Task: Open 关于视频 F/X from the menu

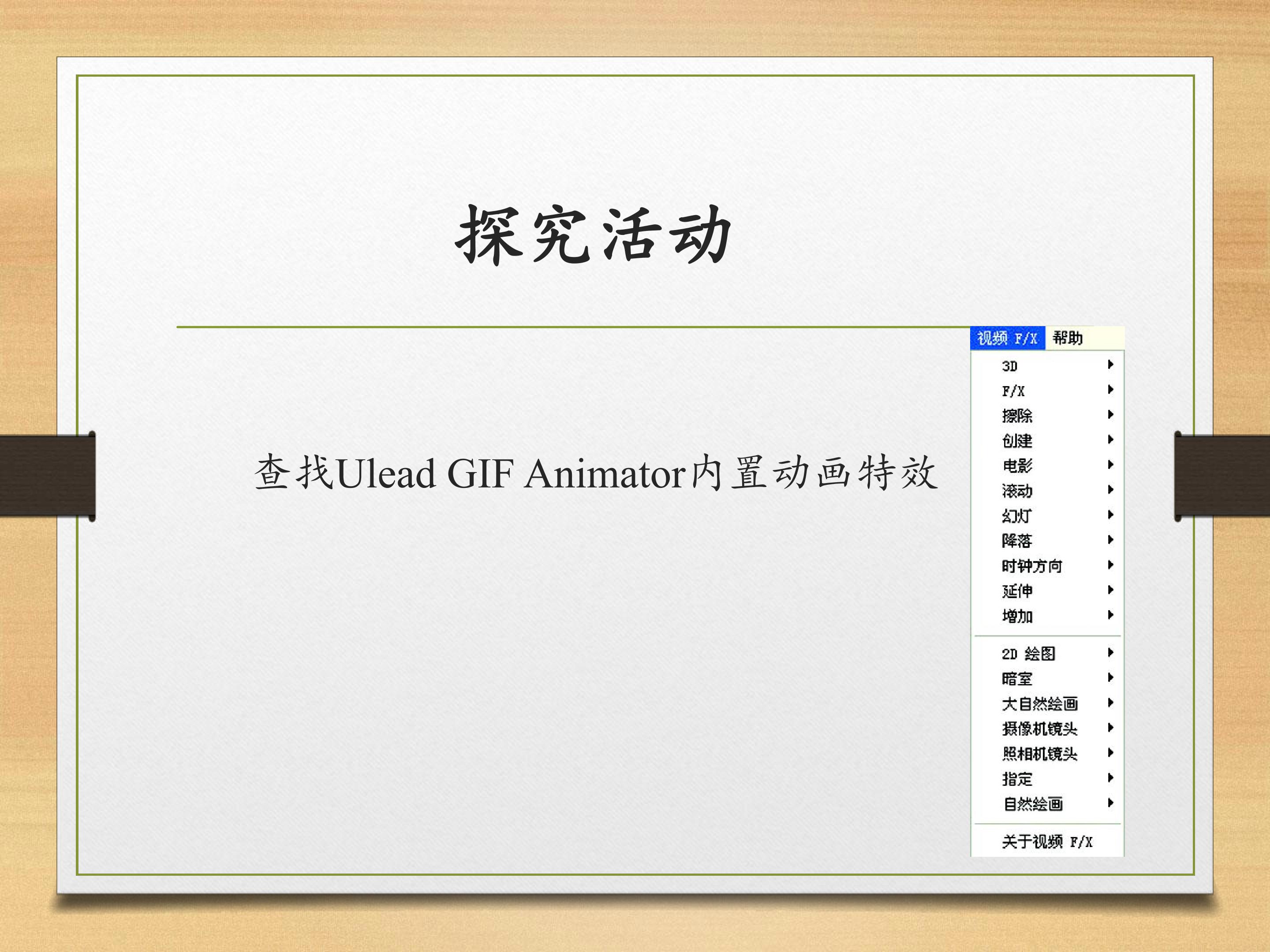Action: (x=1047, y=841)
